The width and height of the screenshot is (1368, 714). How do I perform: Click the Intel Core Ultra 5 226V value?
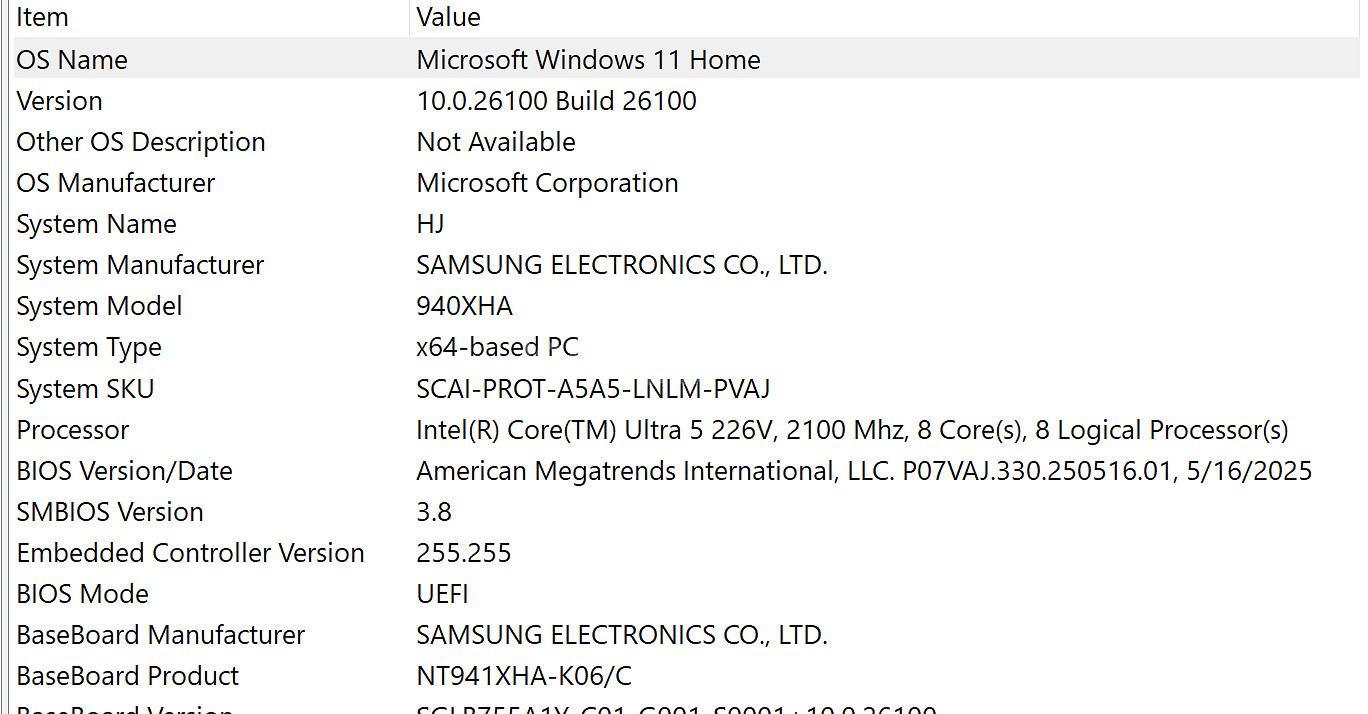coord(852,430)
